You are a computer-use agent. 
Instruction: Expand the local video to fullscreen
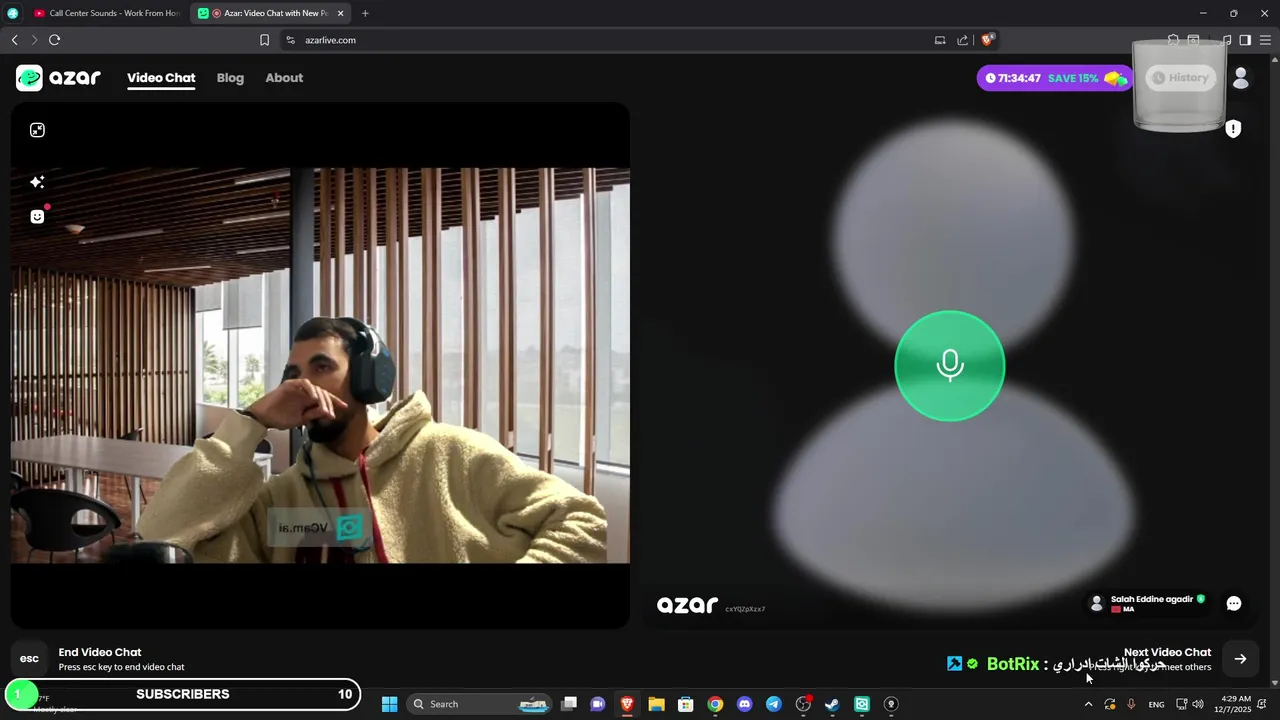37,130
